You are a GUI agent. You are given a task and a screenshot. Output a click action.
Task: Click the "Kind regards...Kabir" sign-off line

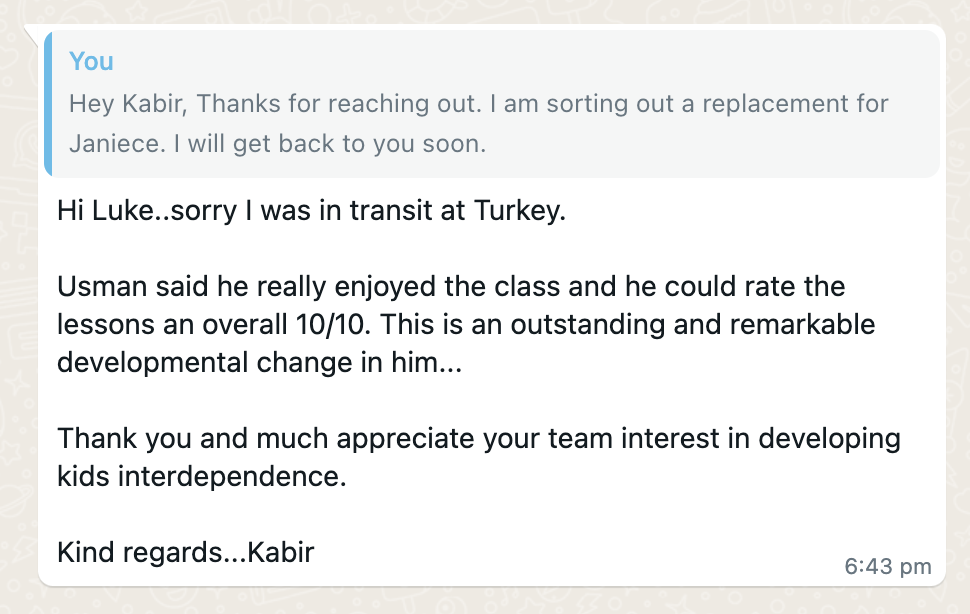[185, 551]
